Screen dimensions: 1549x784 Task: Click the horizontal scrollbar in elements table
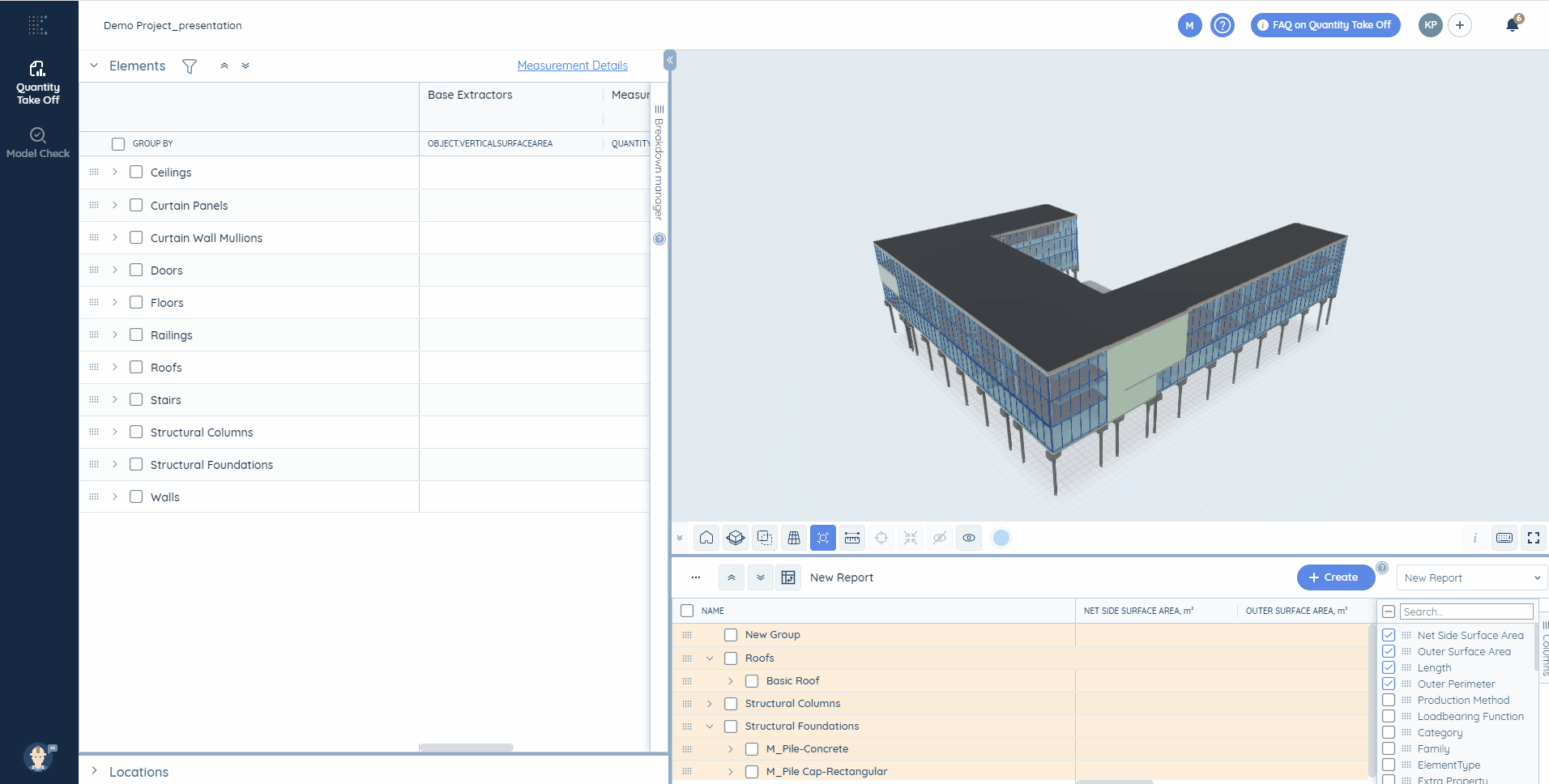tap(466, 748)
